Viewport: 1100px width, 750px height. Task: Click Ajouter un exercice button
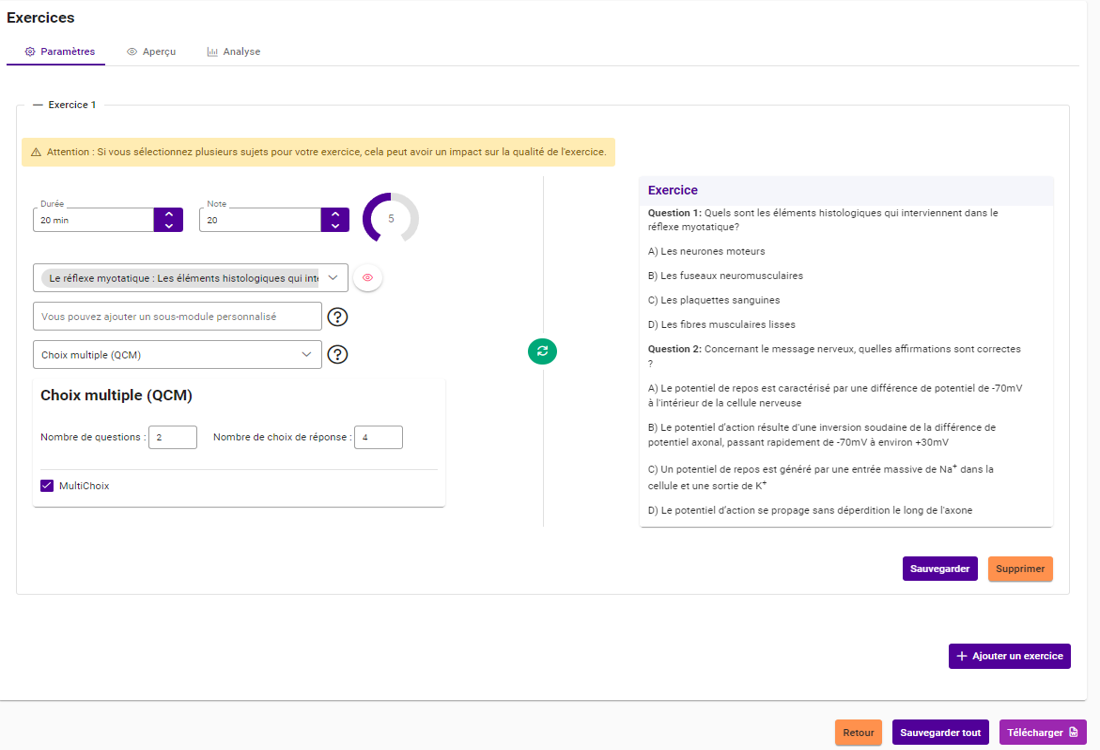1009,656
